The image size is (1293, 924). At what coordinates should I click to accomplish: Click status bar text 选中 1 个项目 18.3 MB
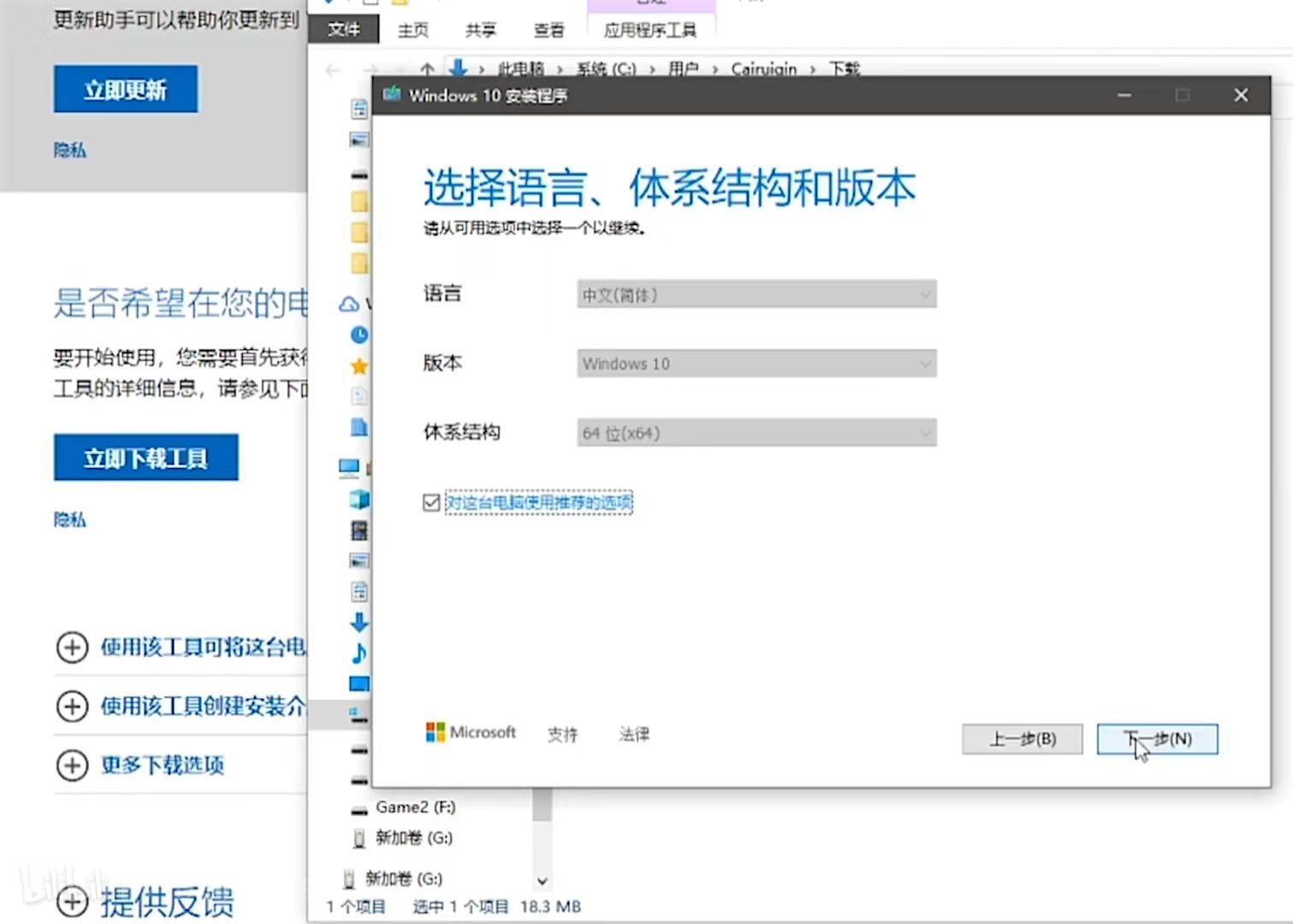(x=496, y=907)
